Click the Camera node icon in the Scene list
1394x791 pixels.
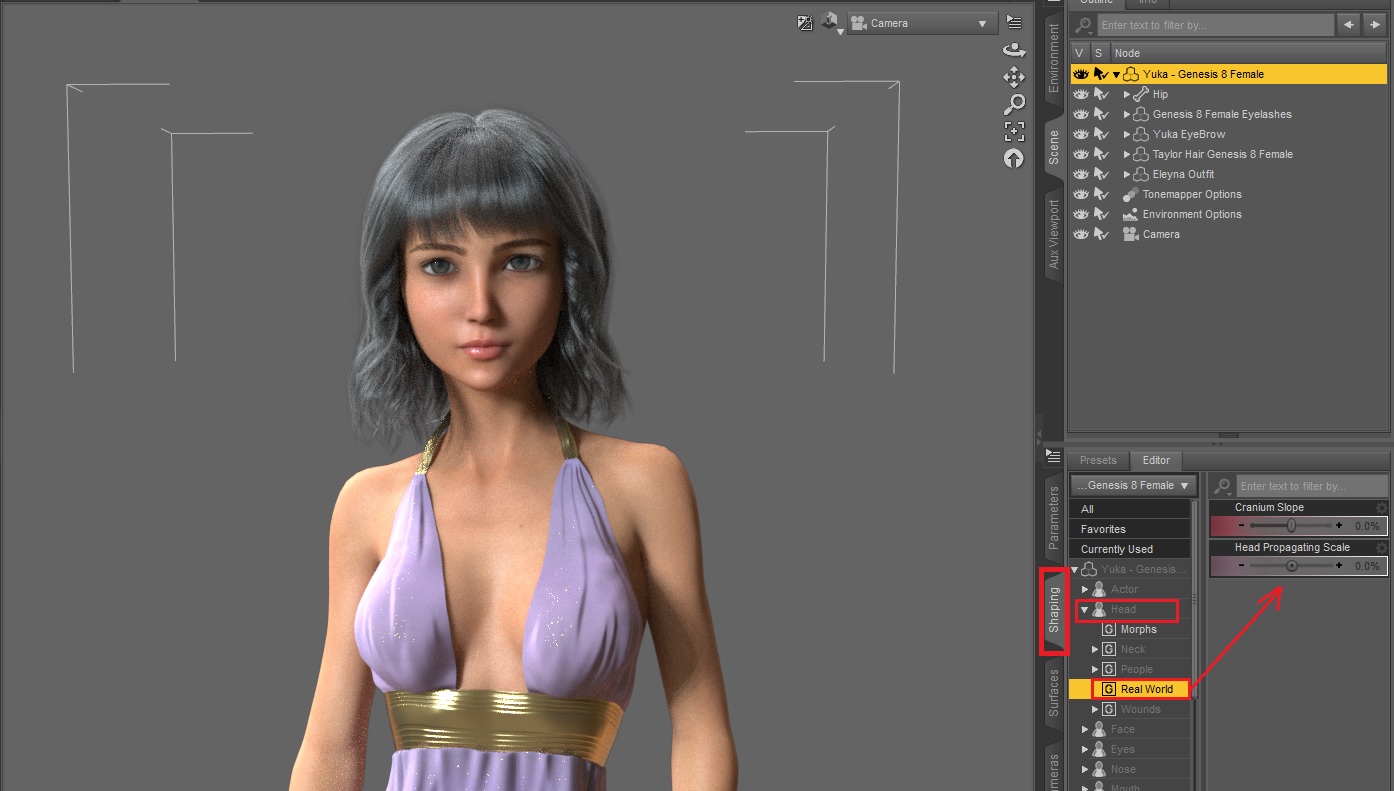[1131, 234]
